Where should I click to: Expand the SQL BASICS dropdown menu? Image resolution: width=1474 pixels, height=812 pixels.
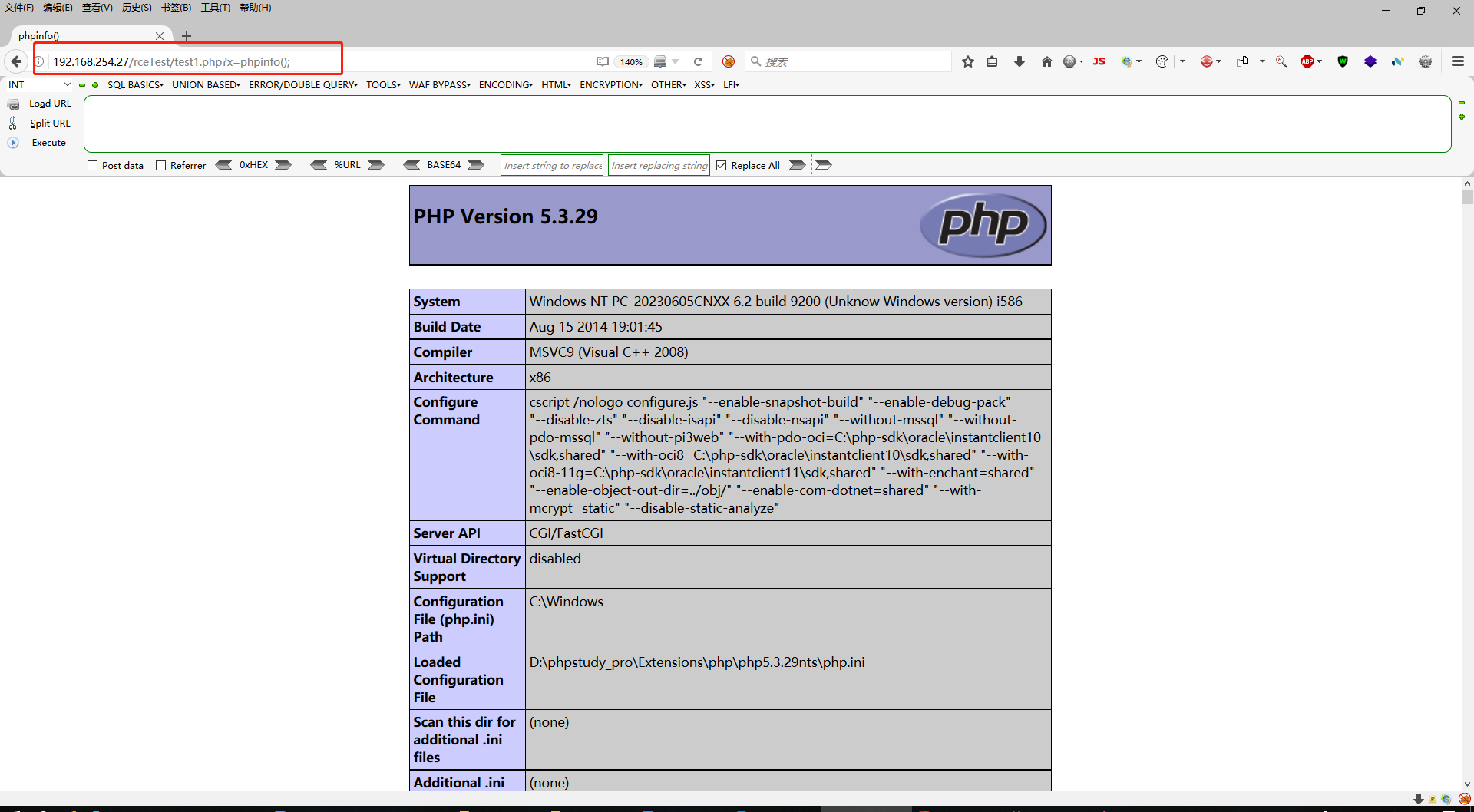click(x=135, y=84)
